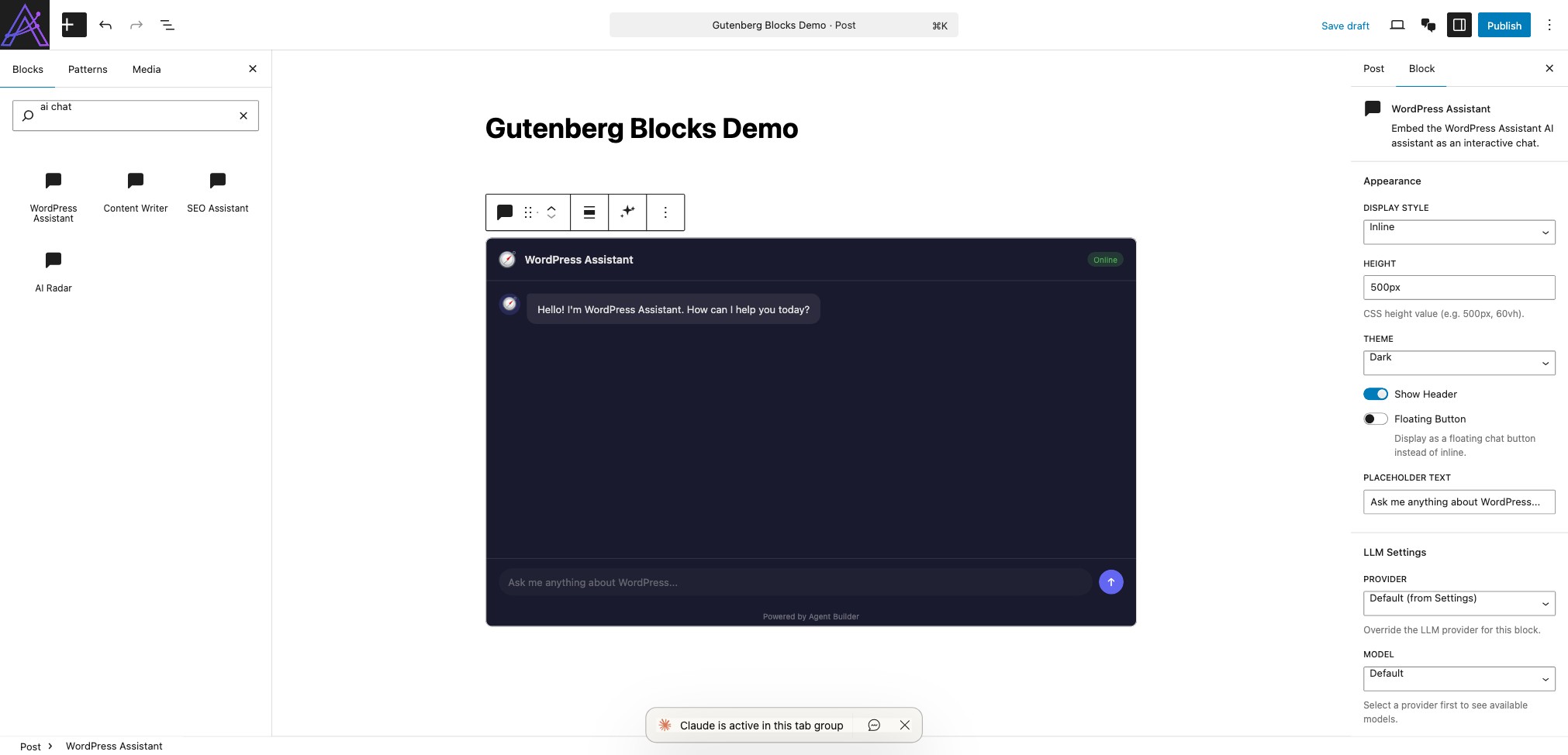This screenshot has width=1568, height=755.
Task: Open the Document Overview list icon
Action: tap(168, 24)
